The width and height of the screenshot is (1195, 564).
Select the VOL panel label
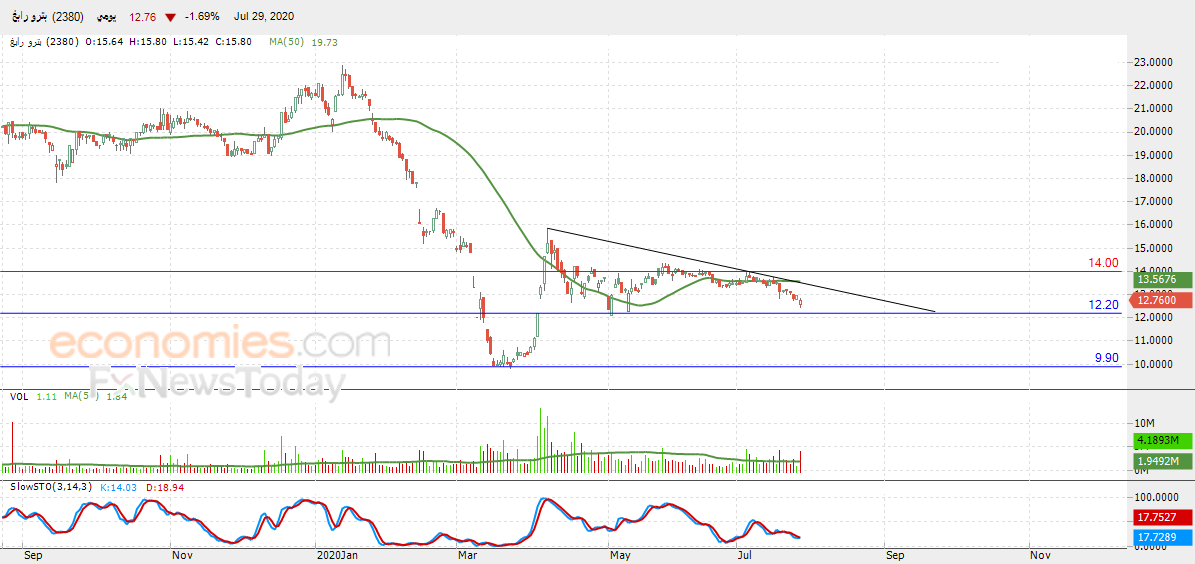point(18,396)
